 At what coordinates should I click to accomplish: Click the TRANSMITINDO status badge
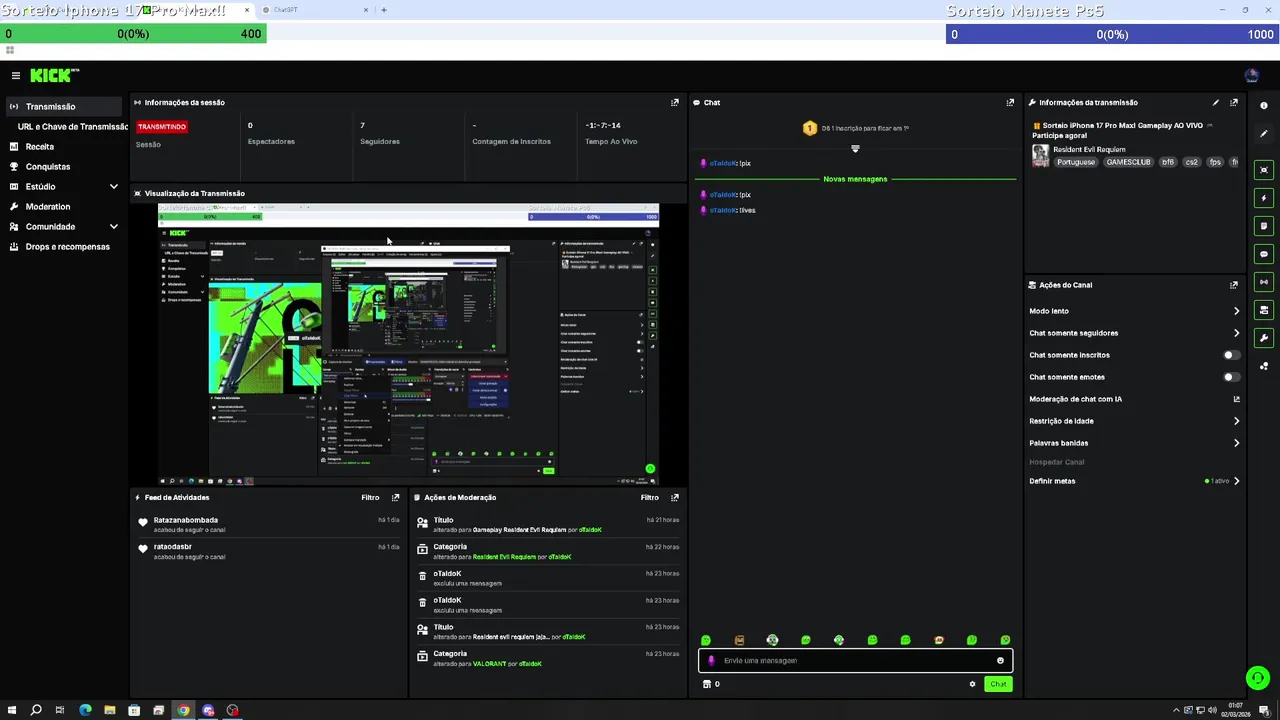pyautogui.click(x=162, y=127)
